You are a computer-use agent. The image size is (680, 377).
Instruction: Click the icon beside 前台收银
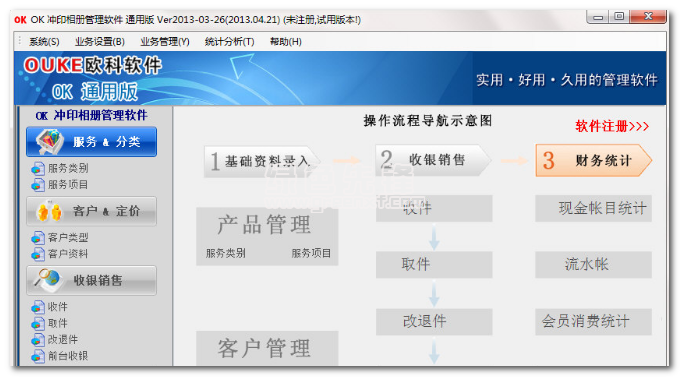tap(38, 356)
